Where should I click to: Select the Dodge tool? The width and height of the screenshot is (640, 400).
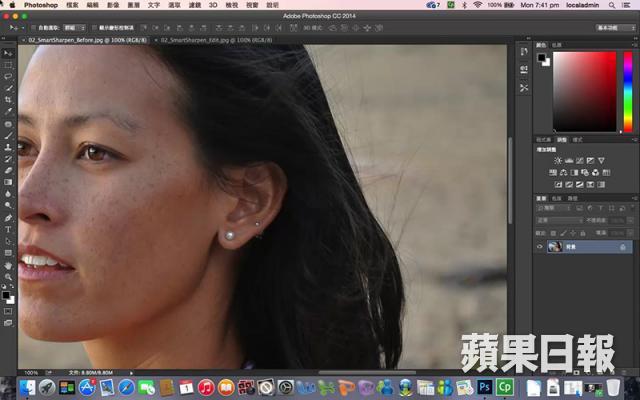pyautogui.click(x=8, y=205)
